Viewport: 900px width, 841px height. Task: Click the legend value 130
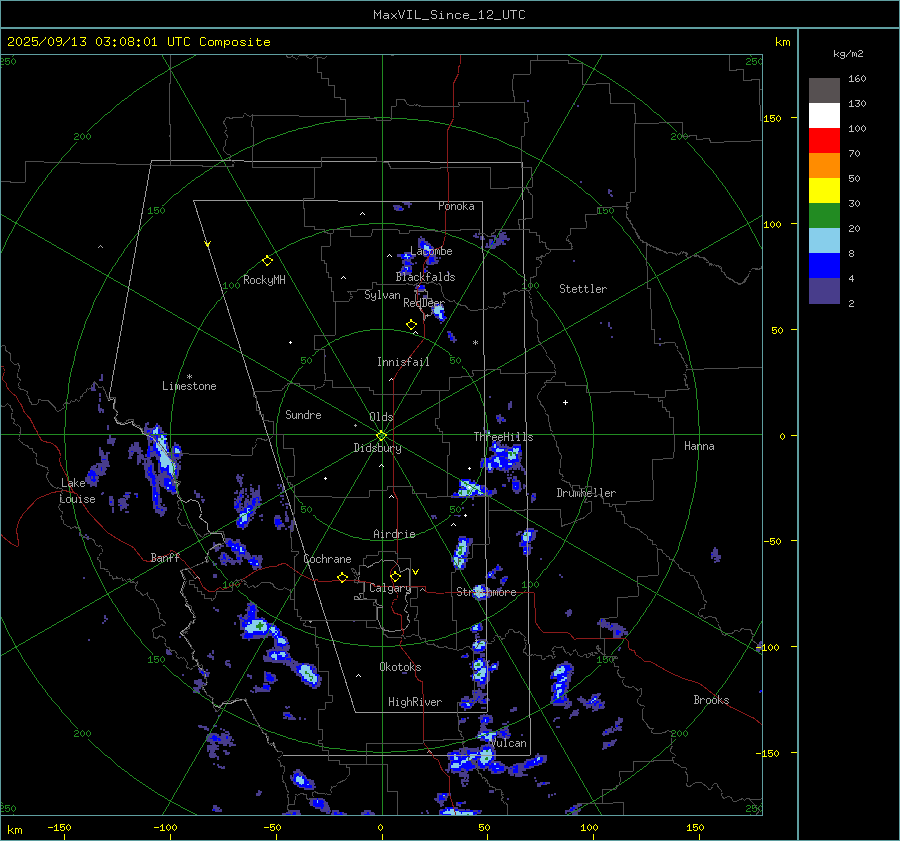pos(857,104)
